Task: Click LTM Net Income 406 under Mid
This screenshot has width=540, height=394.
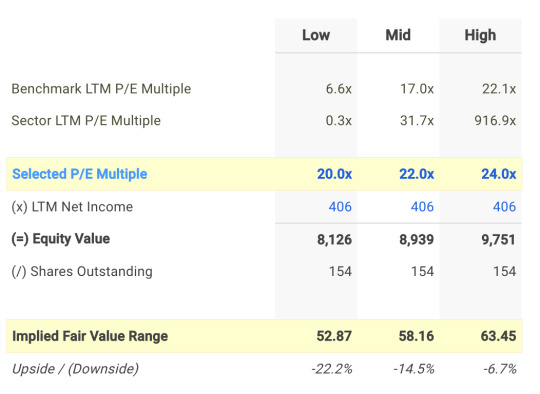Action: (422, 207)
